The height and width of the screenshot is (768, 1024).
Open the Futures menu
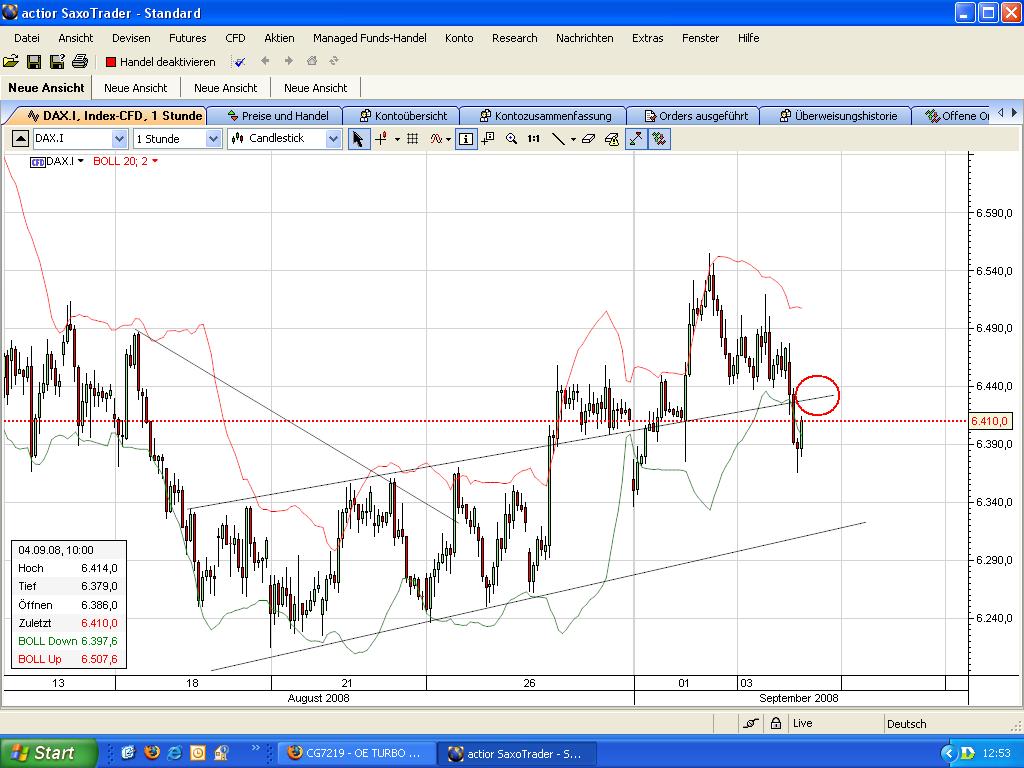coord(187,38)
